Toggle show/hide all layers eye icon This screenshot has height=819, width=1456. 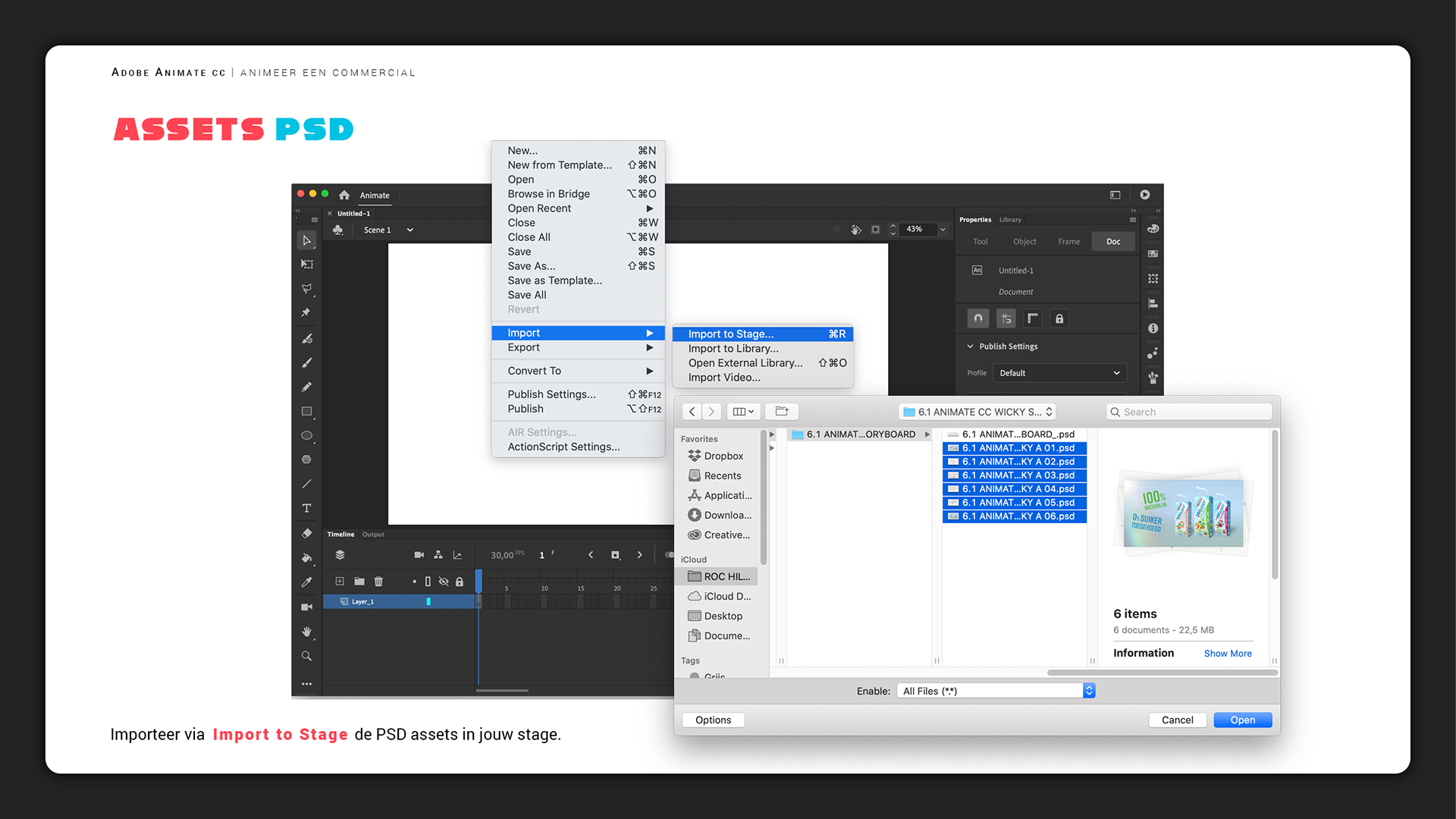[444, 582]
